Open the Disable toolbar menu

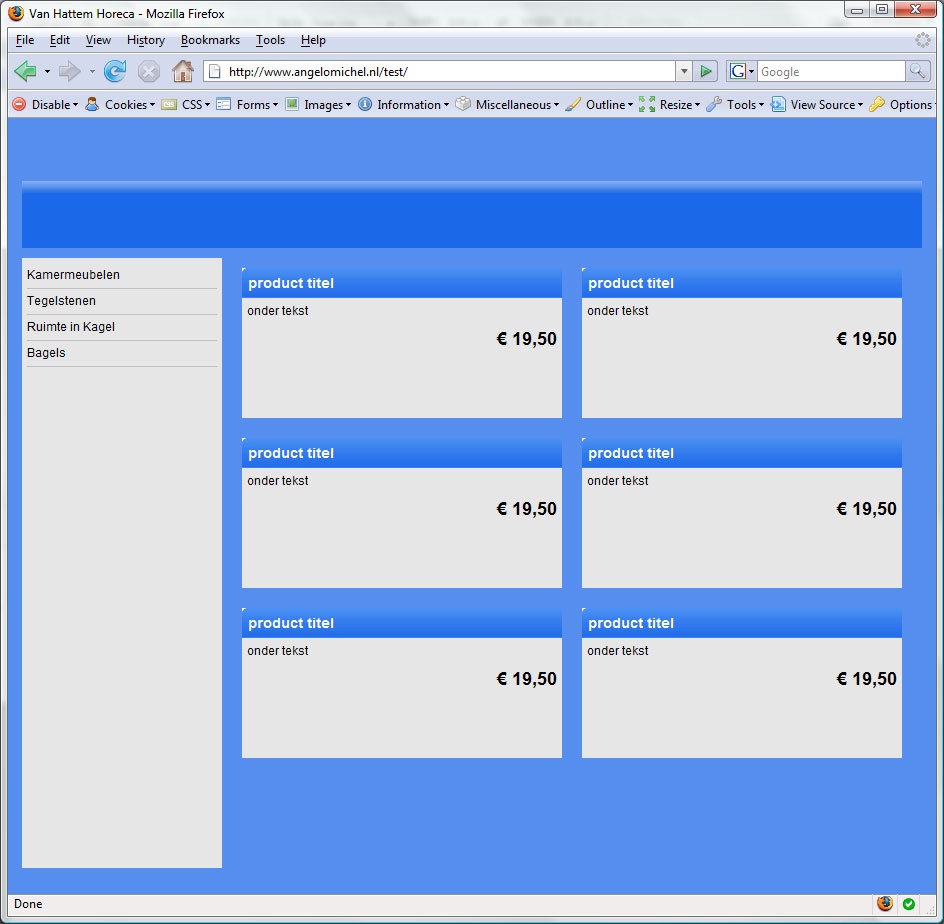pyautogui.click(x=45, y=105)
